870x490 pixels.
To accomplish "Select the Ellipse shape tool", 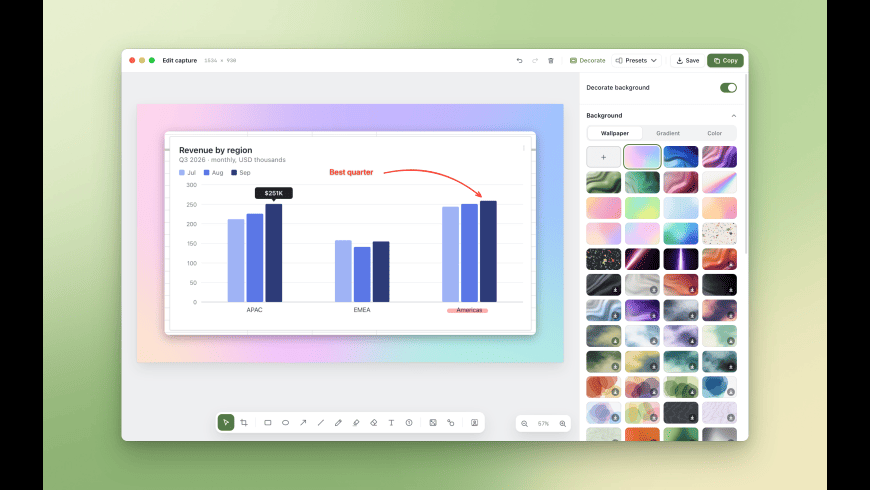I will 285,423.
